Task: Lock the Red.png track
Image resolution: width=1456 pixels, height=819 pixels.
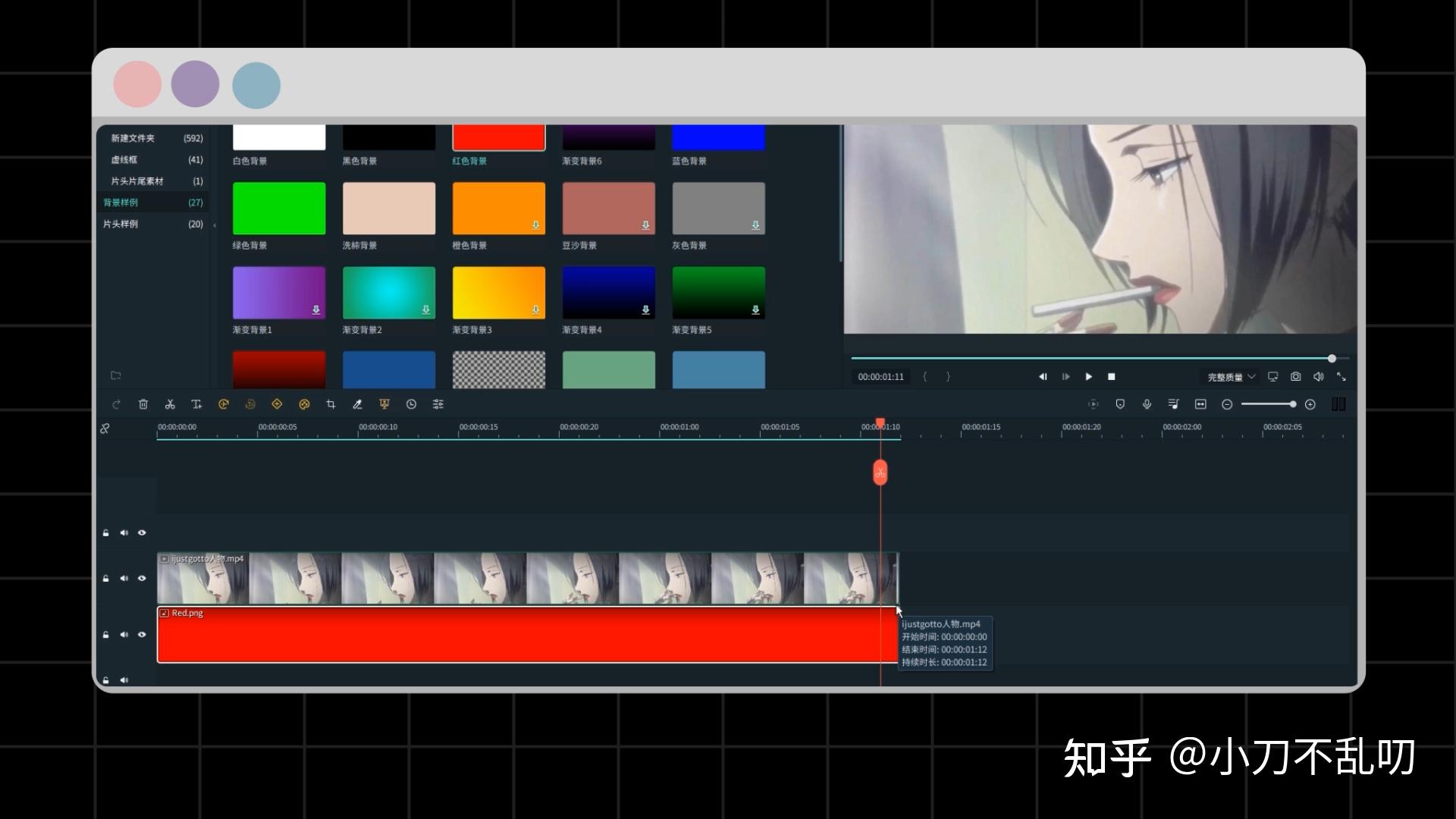Action: coord(105,635)
